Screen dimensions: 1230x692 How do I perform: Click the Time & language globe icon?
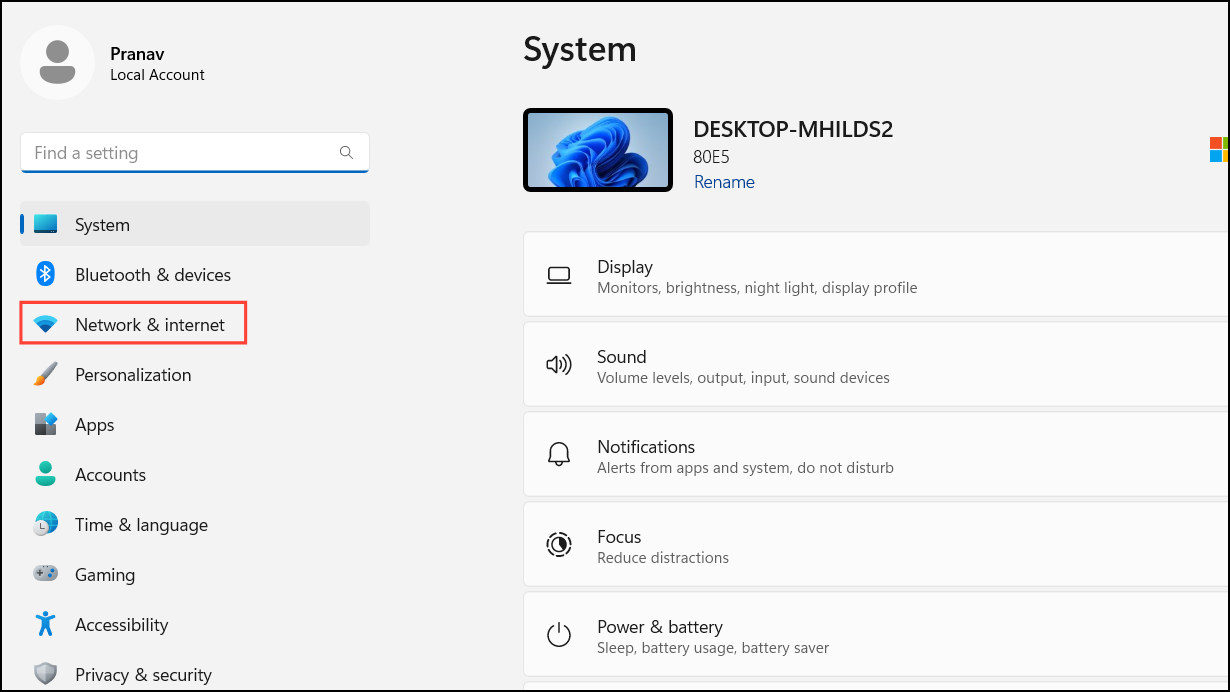tap(45, 524)
